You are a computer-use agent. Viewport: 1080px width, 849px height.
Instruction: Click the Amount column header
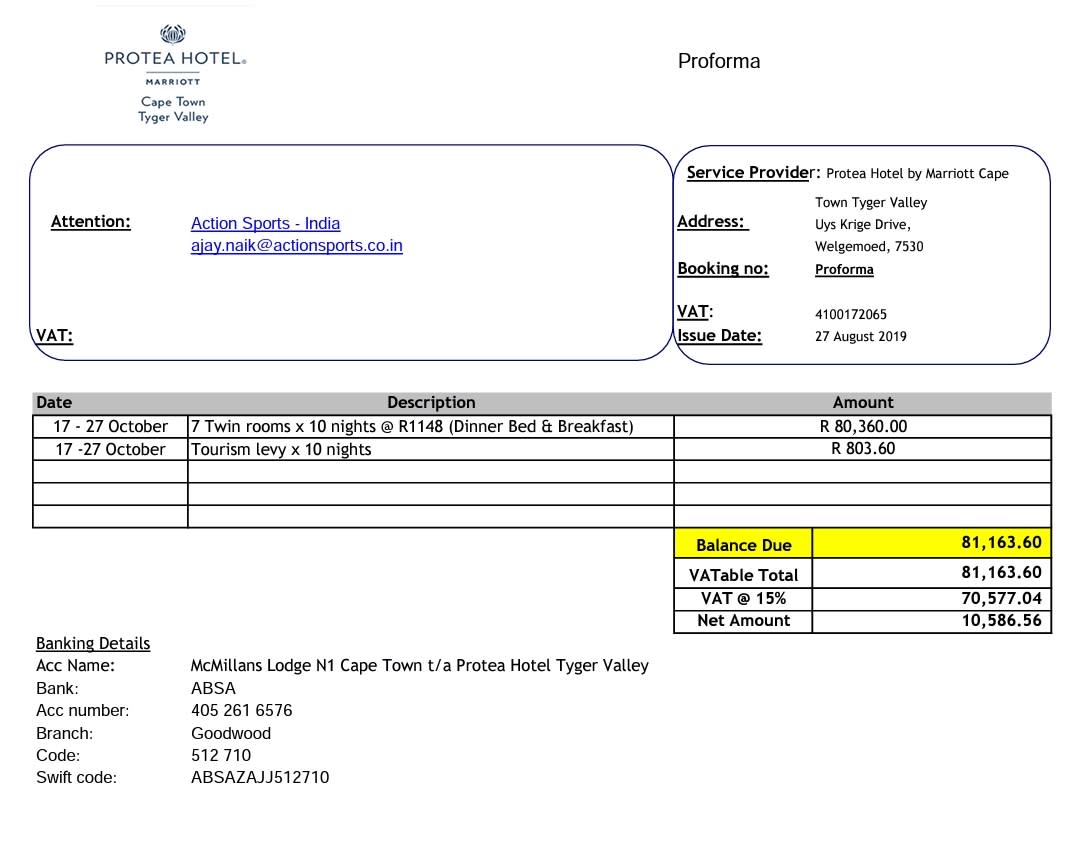863,402
